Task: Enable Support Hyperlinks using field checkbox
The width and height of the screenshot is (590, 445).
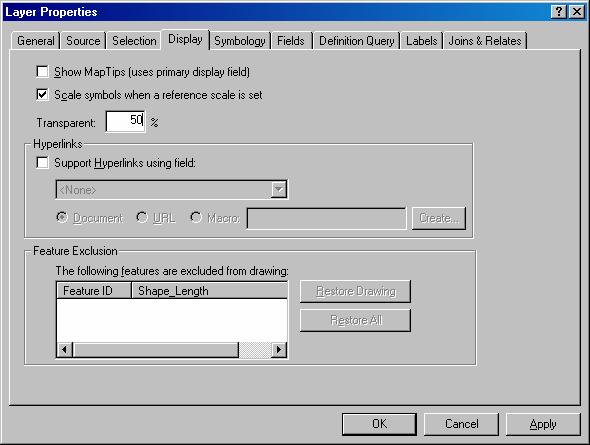Action: [x=42, y=163]
